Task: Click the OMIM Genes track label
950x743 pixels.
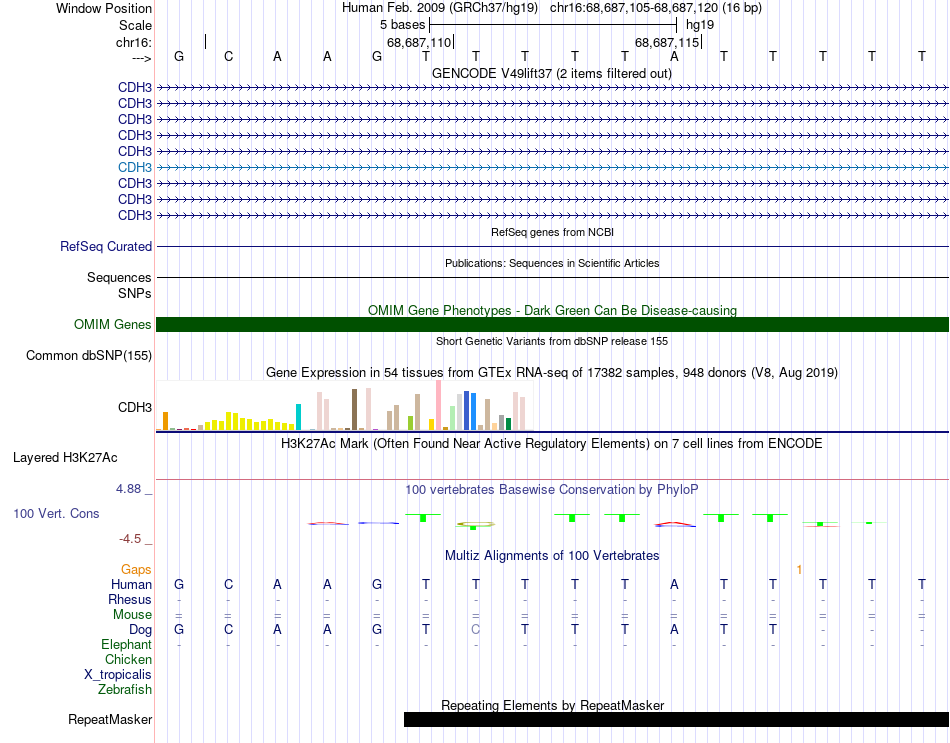Action: 113,324
